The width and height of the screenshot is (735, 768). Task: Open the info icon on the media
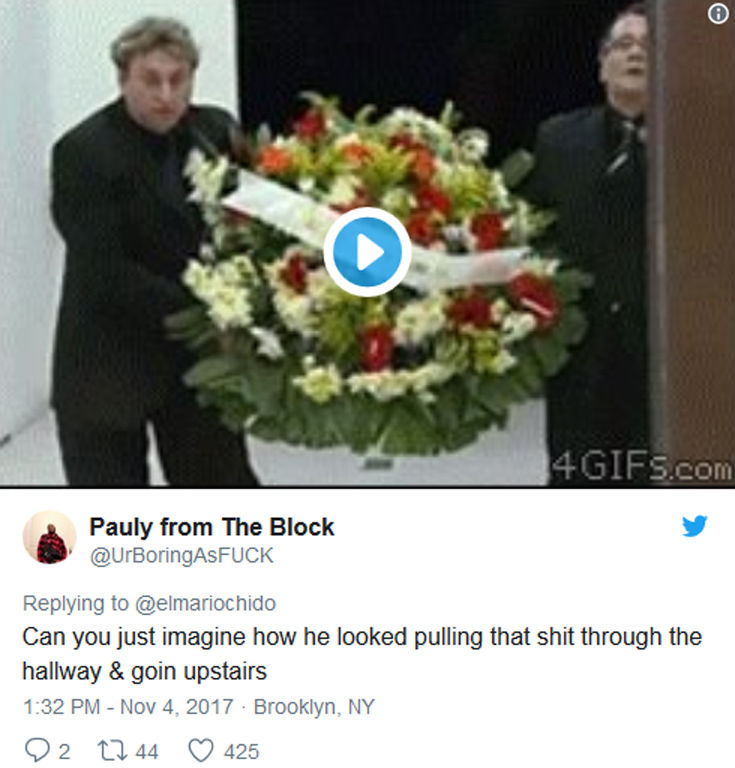point(718,13)
